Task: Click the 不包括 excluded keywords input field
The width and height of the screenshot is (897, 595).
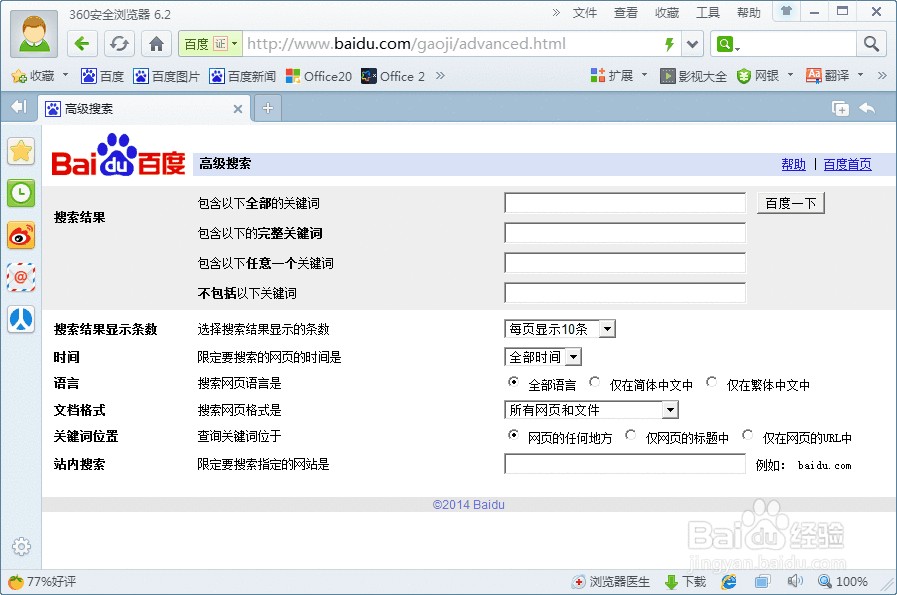Action: (625, 292)
